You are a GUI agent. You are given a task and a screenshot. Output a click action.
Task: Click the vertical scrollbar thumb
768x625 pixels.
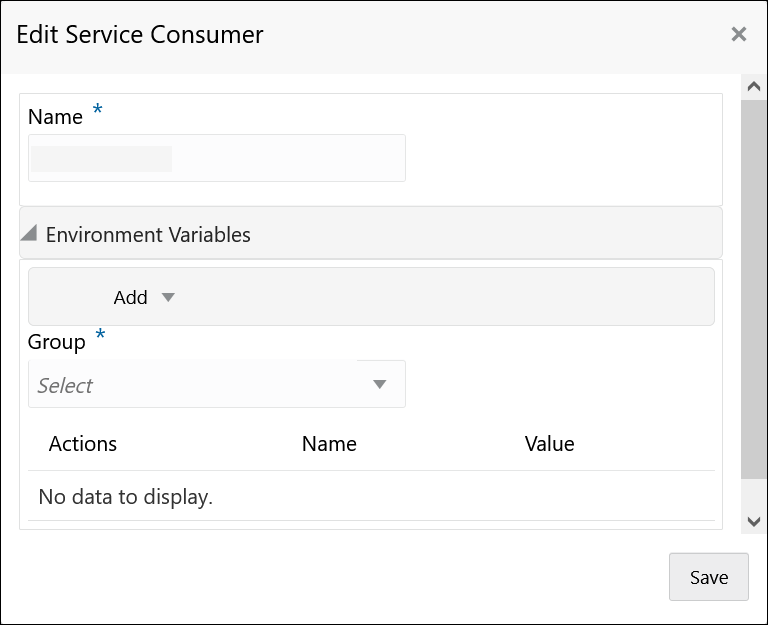pyautogui.click(x=754, y=290)
